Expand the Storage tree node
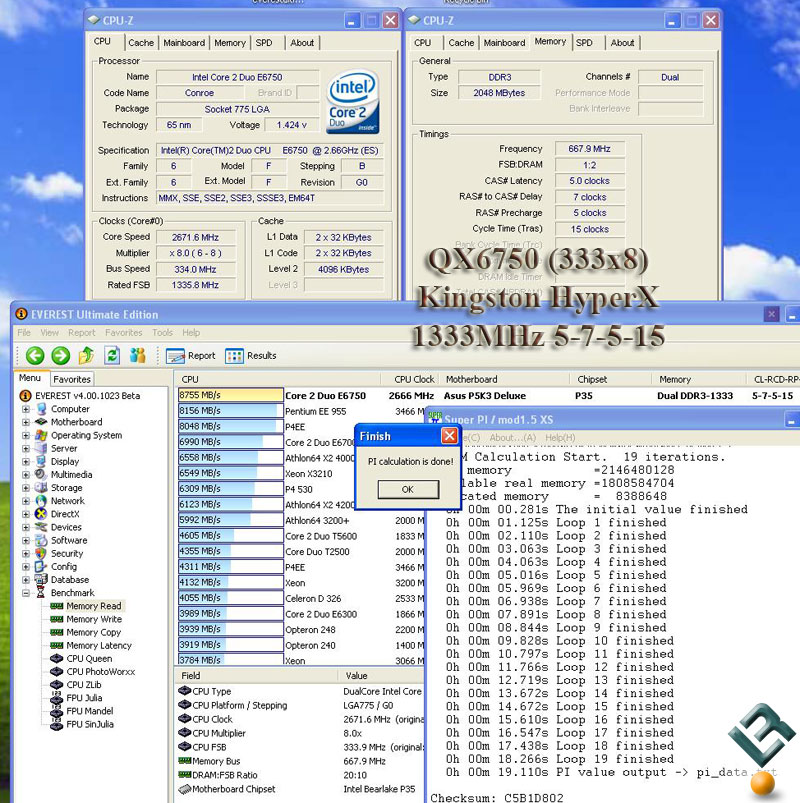The width and height of the screenshot is (800, 803). coord(26,488)
